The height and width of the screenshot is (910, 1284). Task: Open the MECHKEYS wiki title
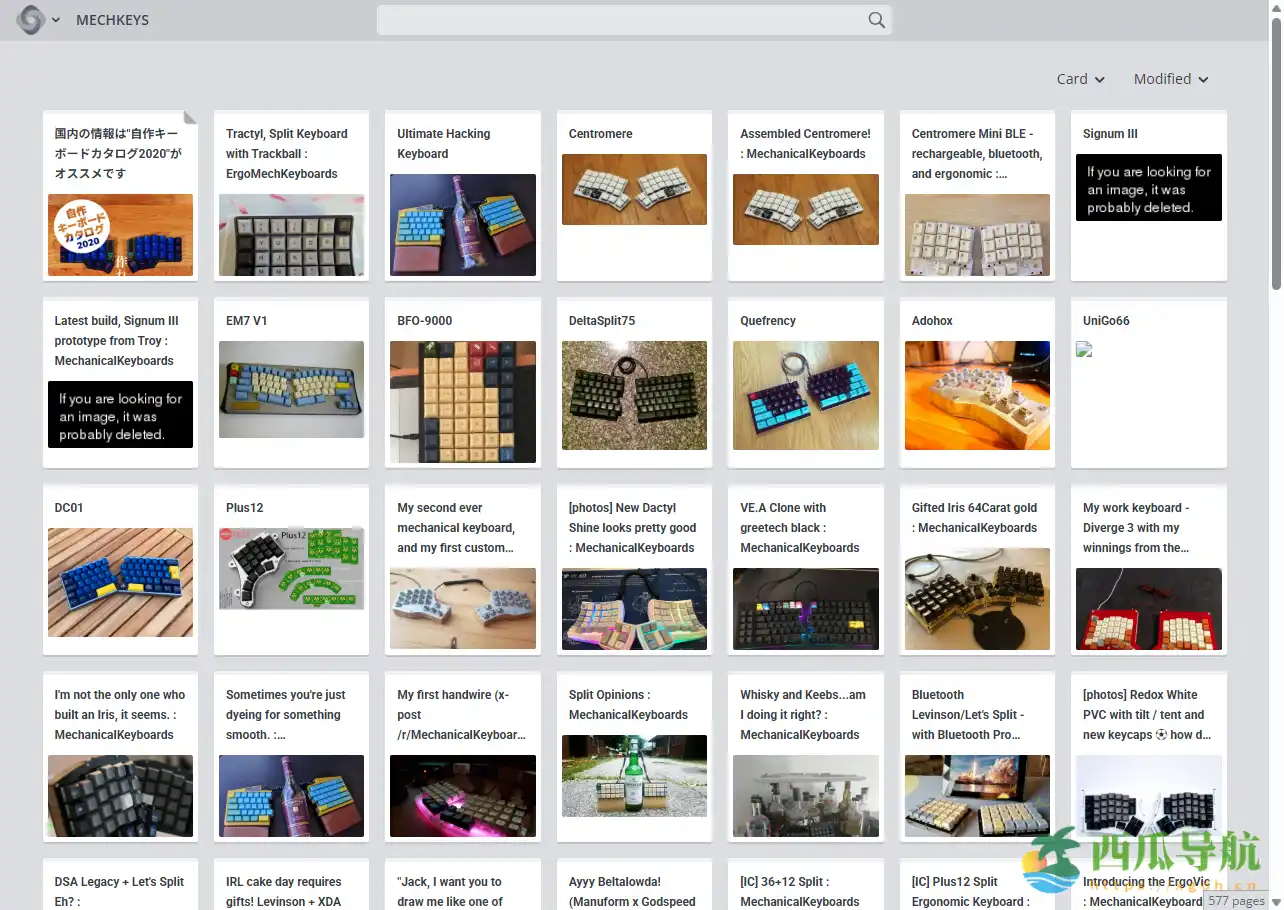click(x=112, y=20)
